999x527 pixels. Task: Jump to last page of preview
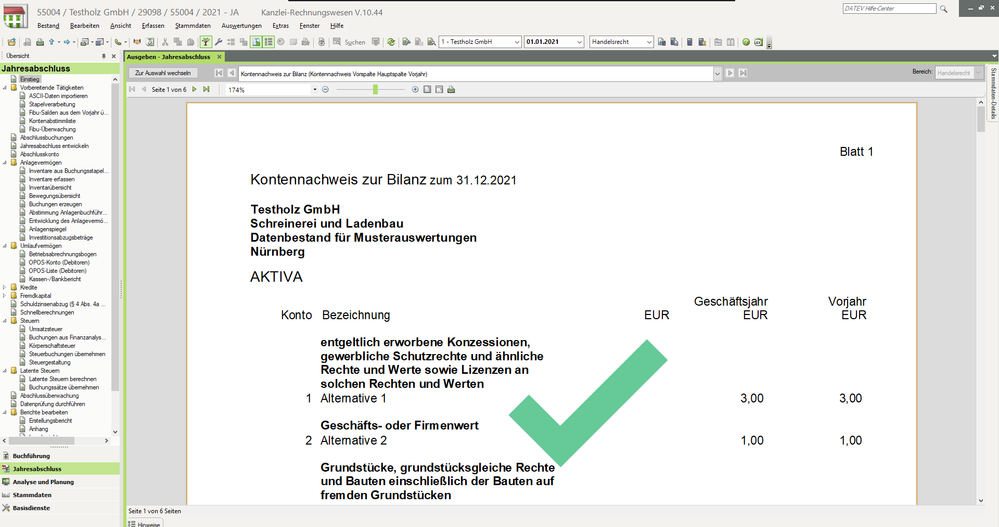coord(206,90)
